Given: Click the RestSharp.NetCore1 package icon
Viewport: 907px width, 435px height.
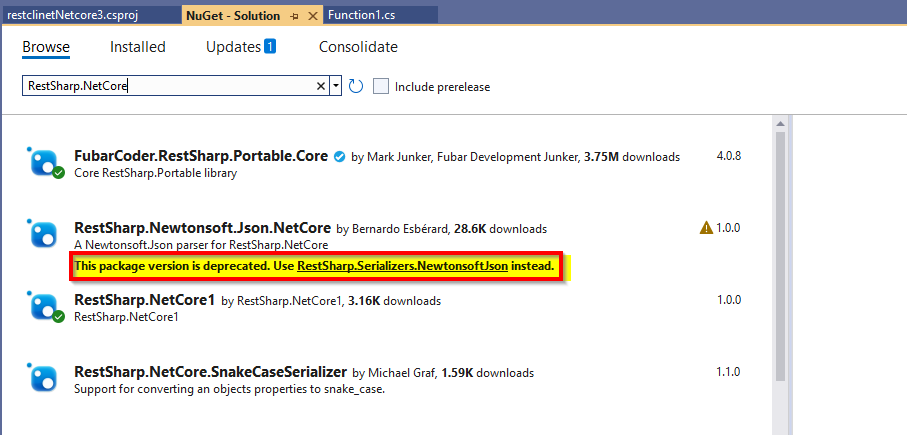Looking at the screenshot, I should coord(45,307).
